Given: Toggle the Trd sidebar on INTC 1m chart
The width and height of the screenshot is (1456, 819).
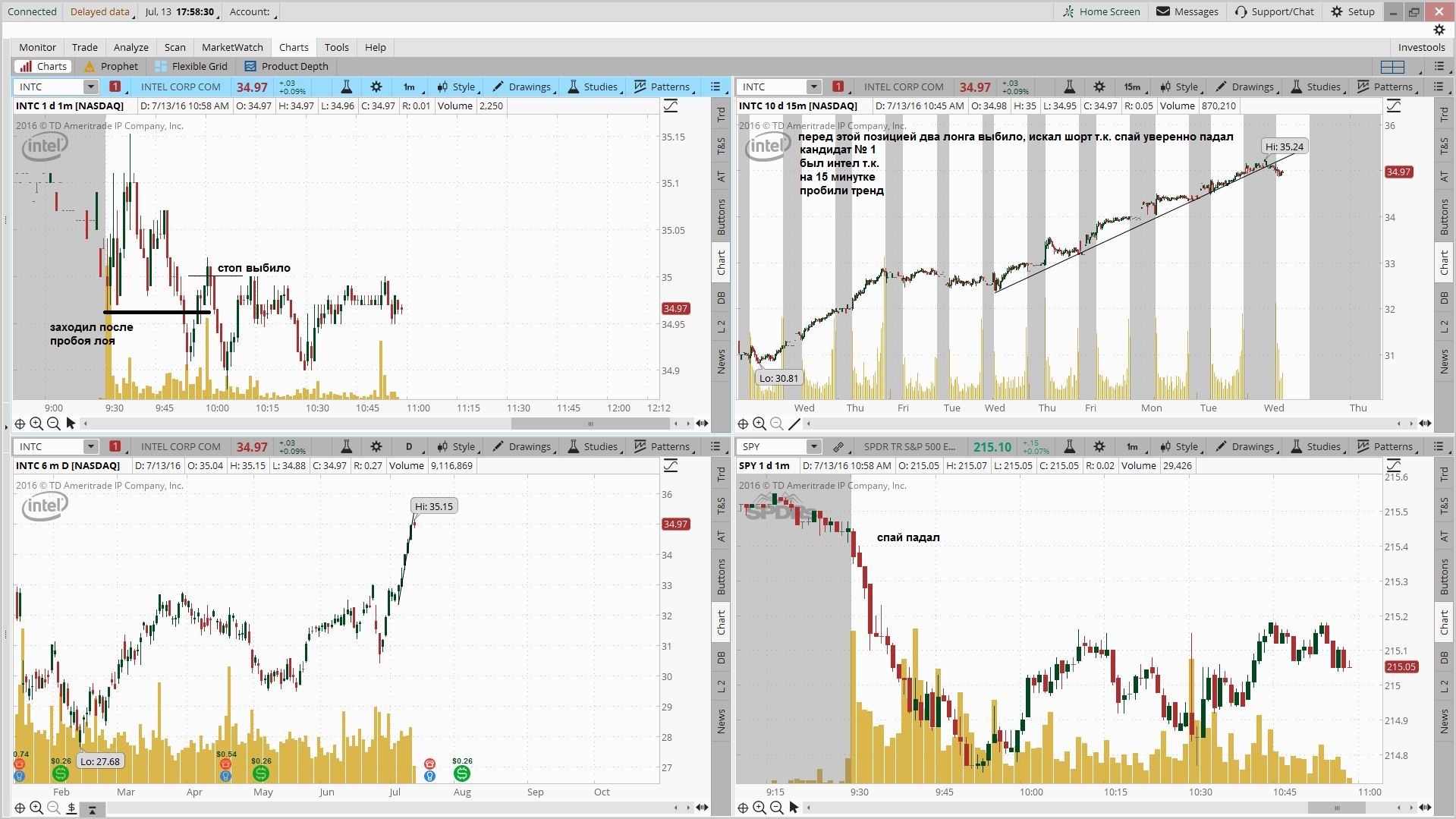Looking at the screenshot, I should click(721, 115).
